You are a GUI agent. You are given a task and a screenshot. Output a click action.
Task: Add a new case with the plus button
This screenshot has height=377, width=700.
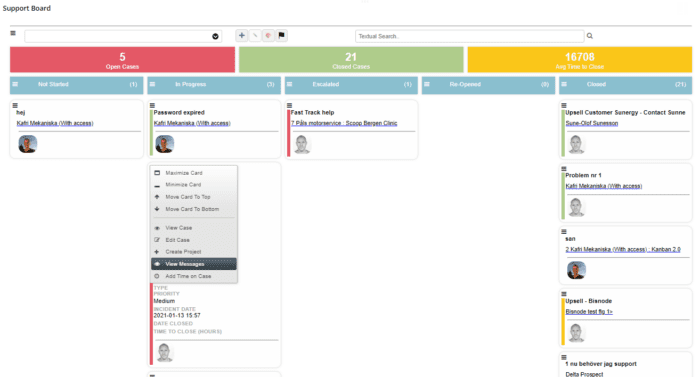[x=242, y=35]
